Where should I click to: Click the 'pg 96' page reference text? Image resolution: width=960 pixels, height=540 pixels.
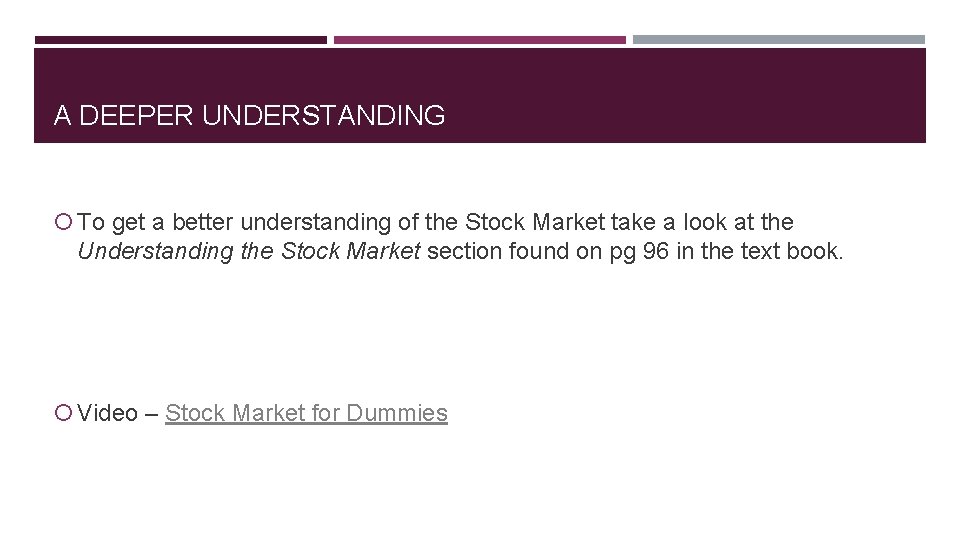click(639, 252)
